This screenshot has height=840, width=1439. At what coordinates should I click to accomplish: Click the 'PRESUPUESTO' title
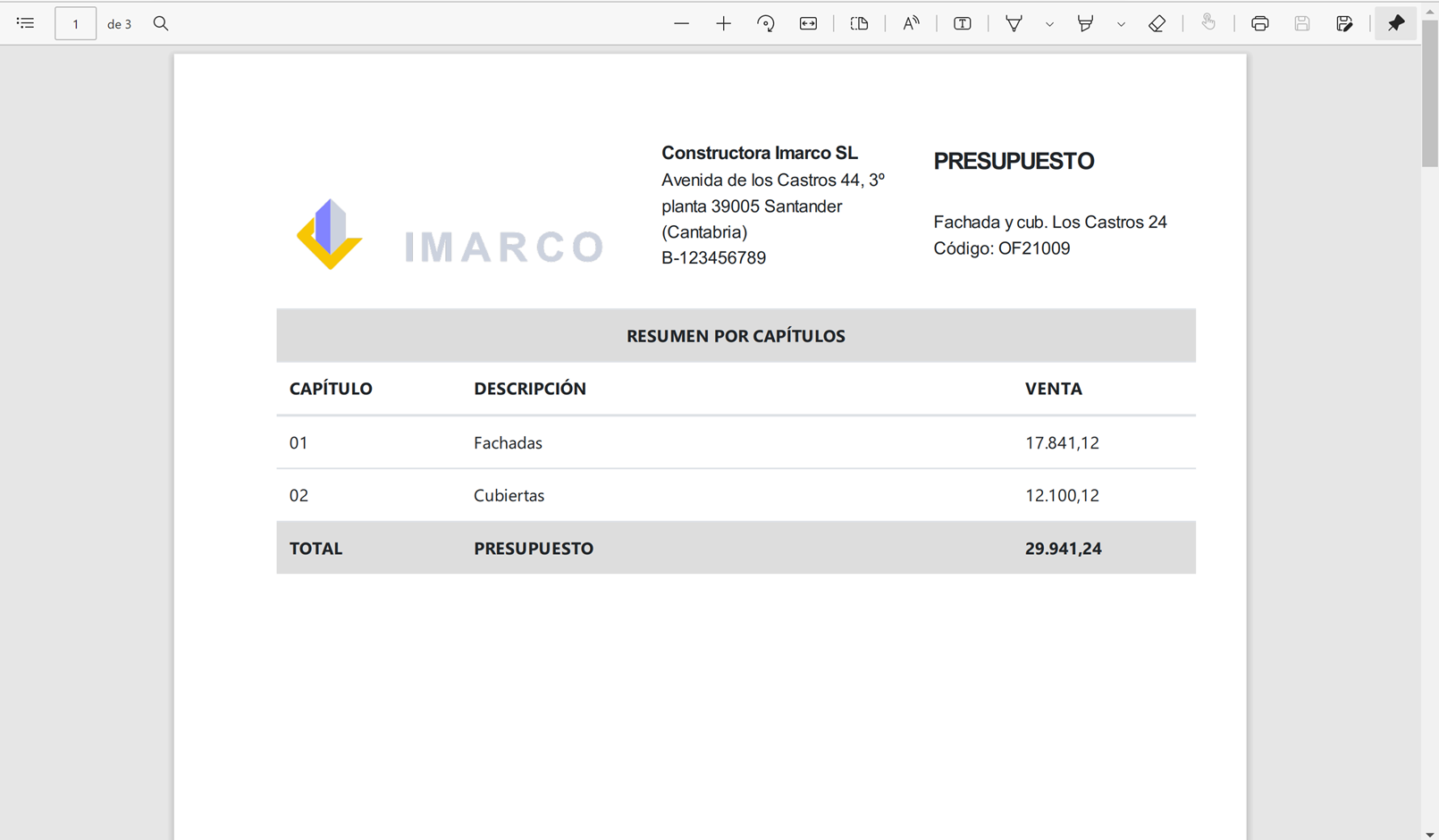[1014, 161]
